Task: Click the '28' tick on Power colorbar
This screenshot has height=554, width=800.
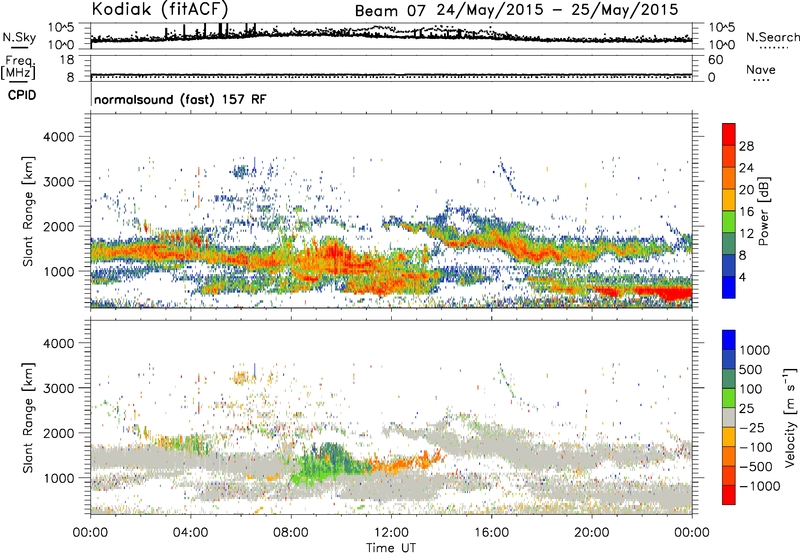Action: tap(746, 146)
